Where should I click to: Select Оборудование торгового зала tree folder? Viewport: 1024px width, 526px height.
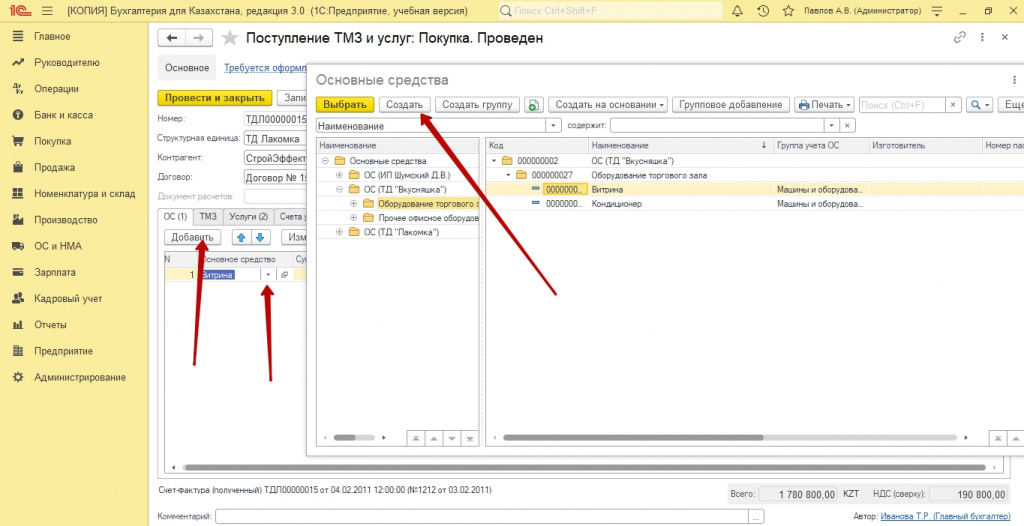(x=428, y=204)
